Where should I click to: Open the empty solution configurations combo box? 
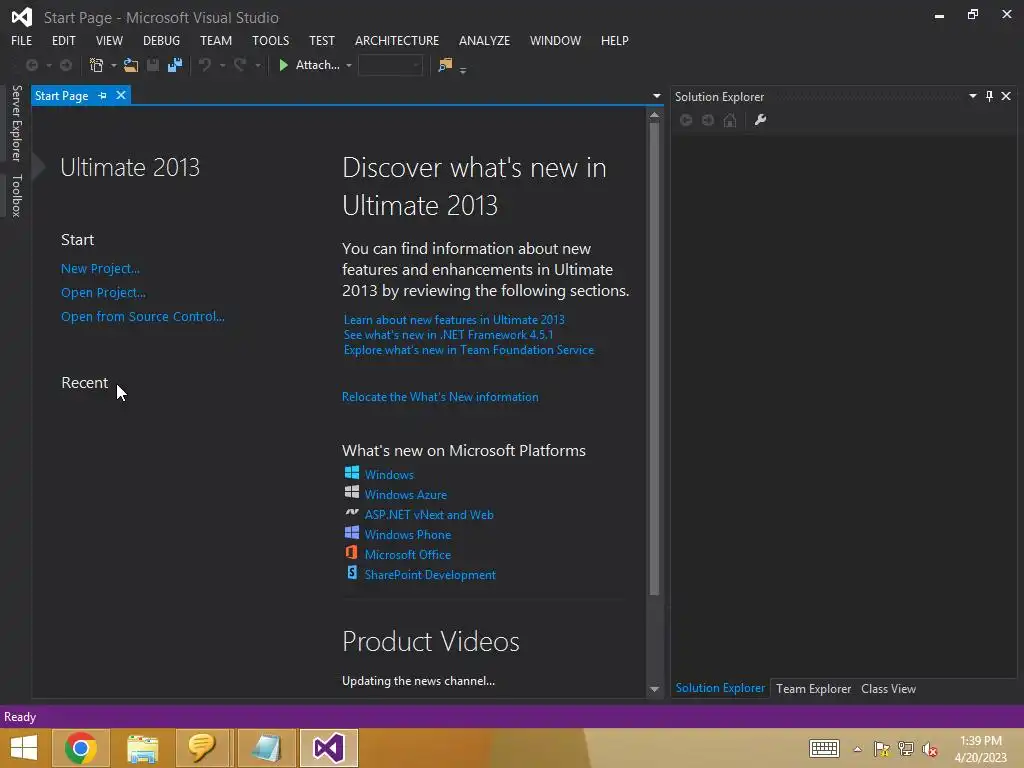click(390, 65)
